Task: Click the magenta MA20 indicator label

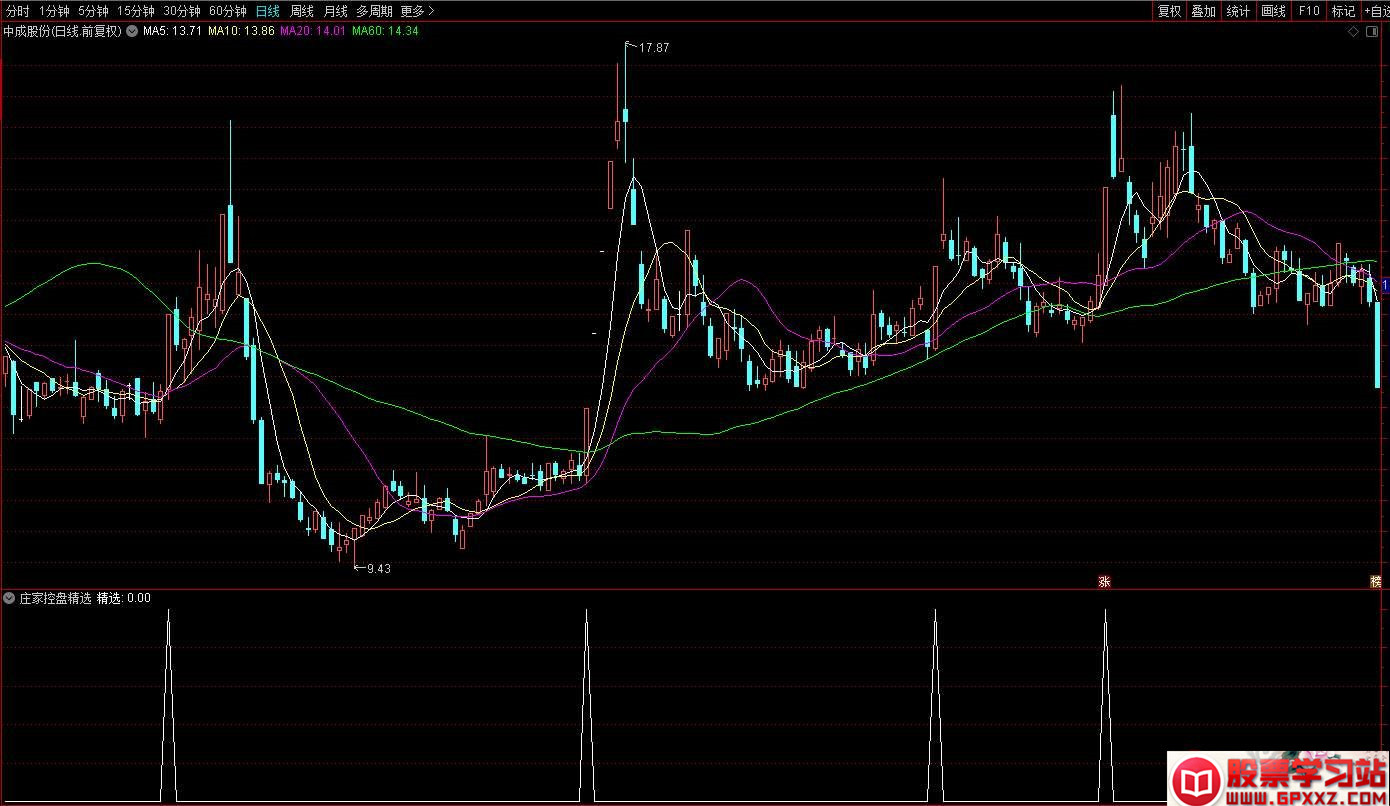Action: click(x=312, y=31)
